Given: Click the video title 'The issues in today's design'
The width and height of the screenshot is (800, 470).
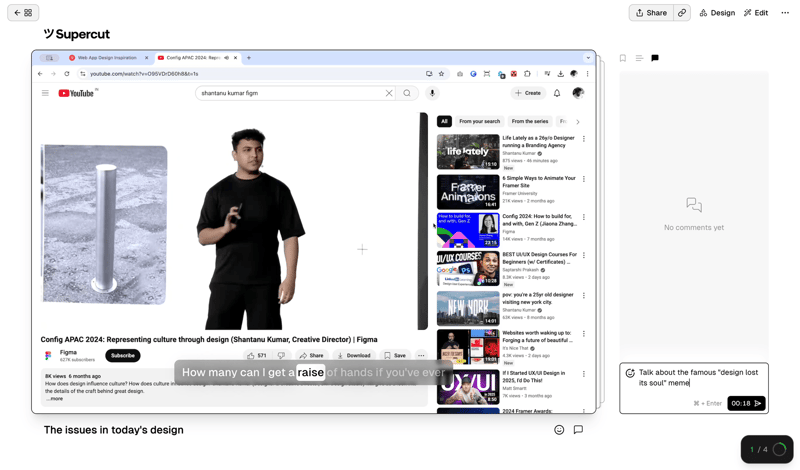Looking at the screenshot, I should [113, 430].
